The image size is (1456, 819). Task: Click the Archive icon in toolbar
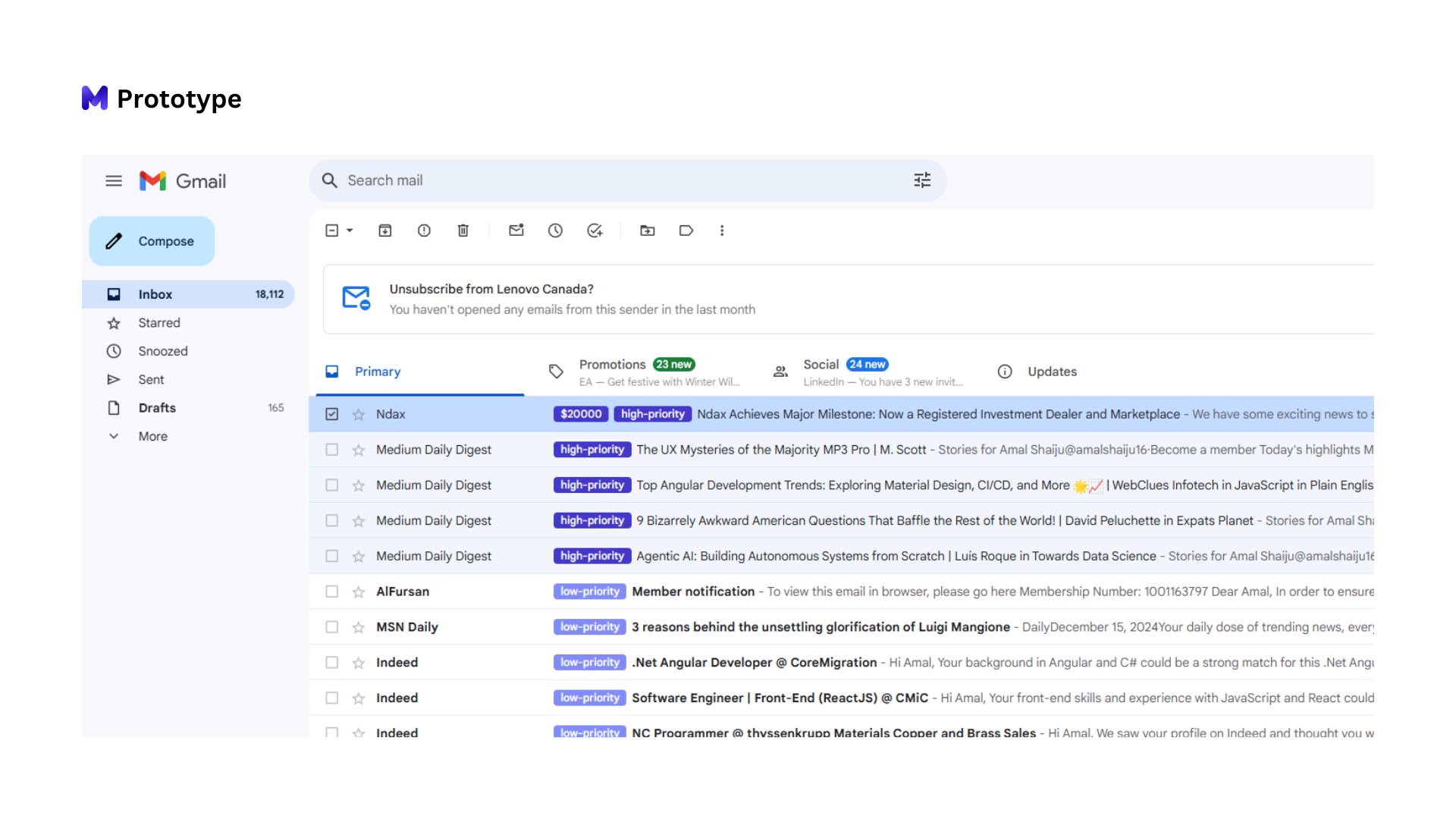385,231
